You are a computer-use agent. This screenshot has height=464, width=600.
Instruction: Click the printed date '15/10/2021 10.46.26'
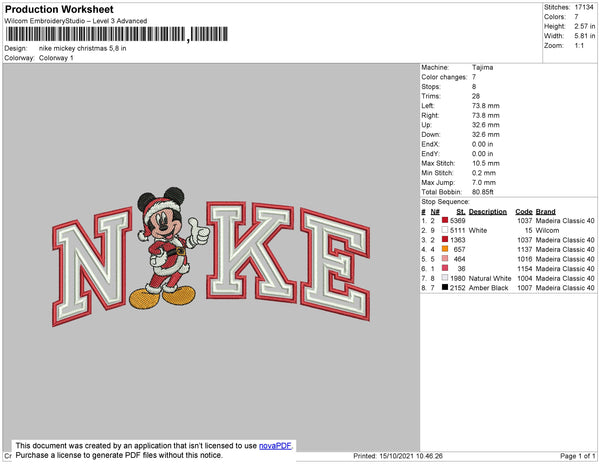point(411,456)
